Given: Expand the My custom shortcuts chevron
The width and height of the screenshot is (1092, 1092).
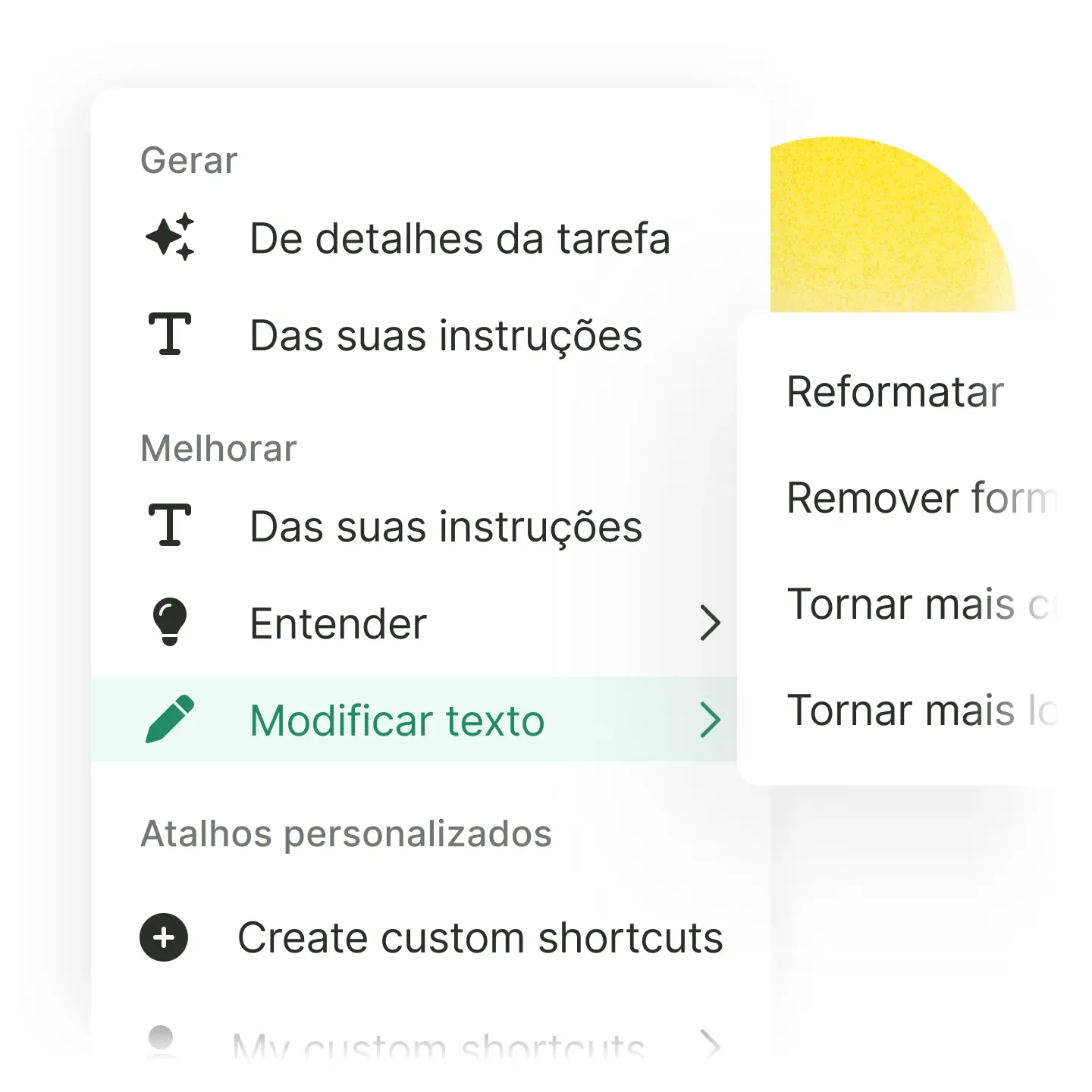Looking at the screenshot, I should coord(710,1043).
